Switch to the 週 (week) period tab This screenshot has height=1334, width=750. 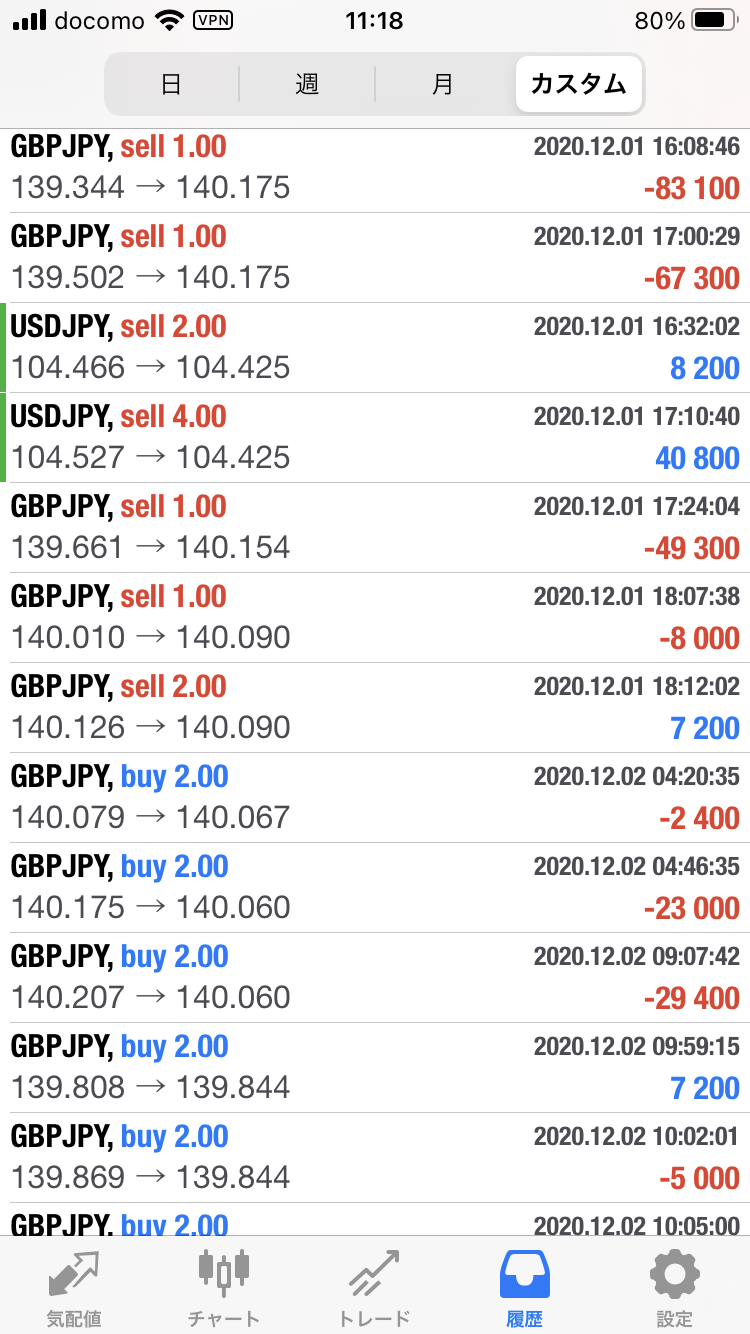(307, 84)
